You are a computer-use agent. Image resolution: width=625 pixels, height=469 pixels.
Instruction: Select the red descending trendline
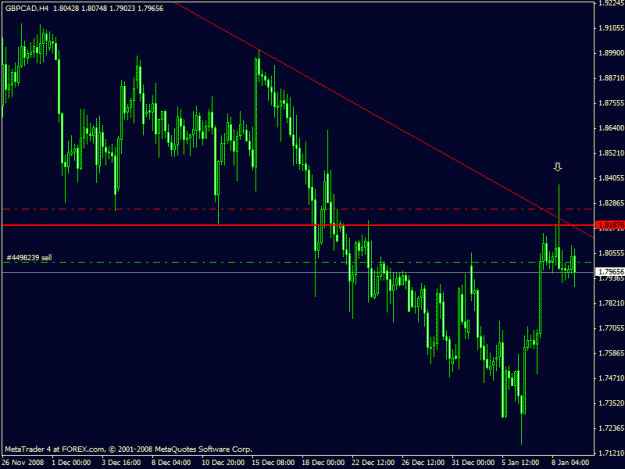(385, 120)
